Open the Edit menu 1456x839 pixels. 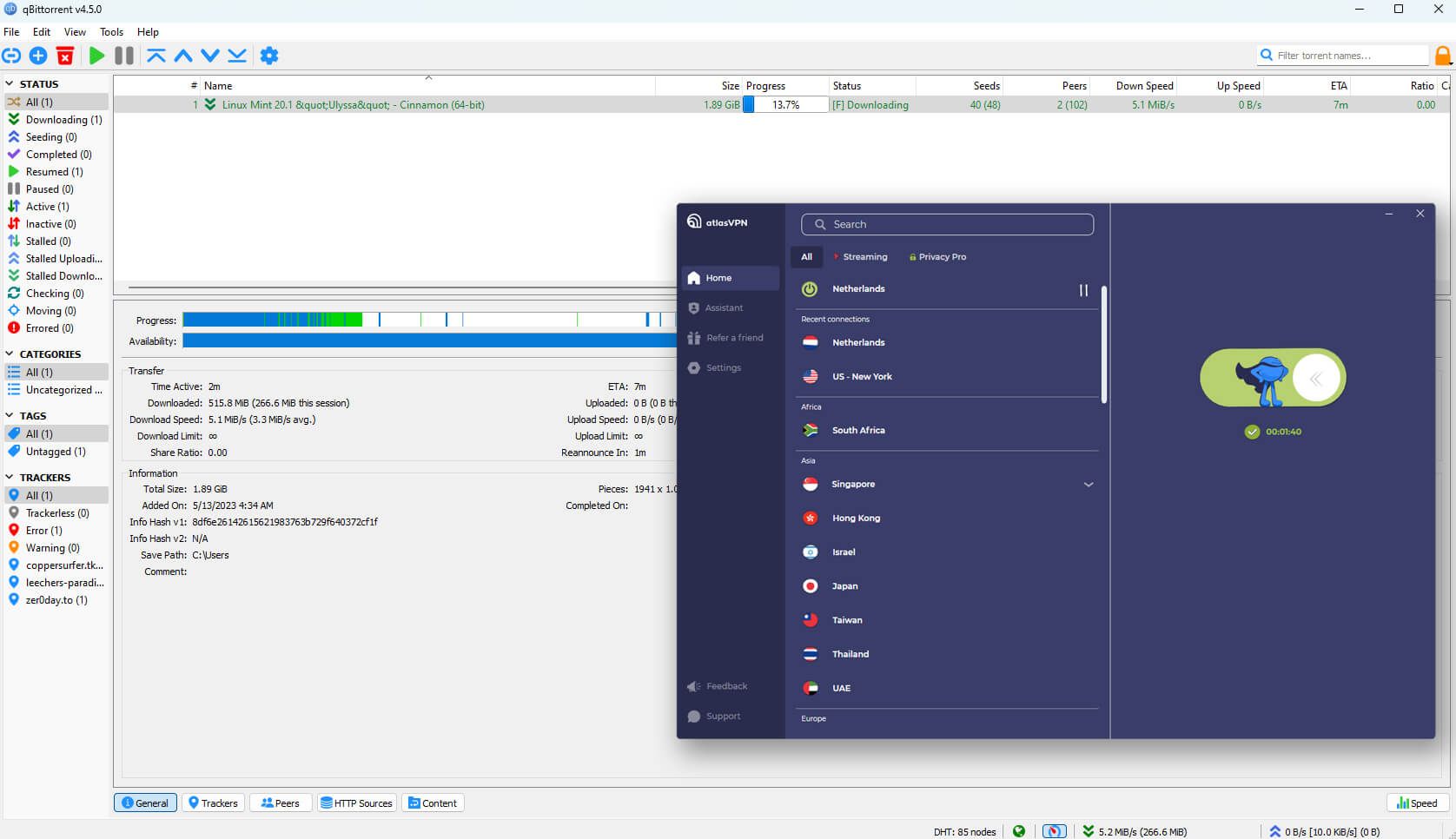(x=42, y=32)
